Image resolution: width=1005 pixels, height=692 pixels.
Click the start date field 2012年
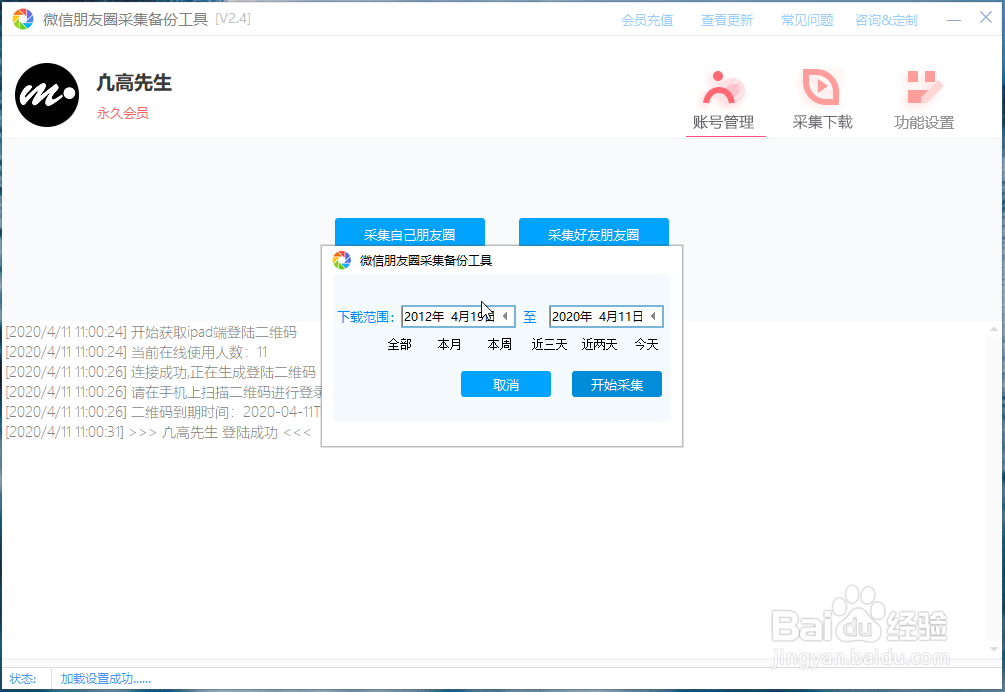458,317
